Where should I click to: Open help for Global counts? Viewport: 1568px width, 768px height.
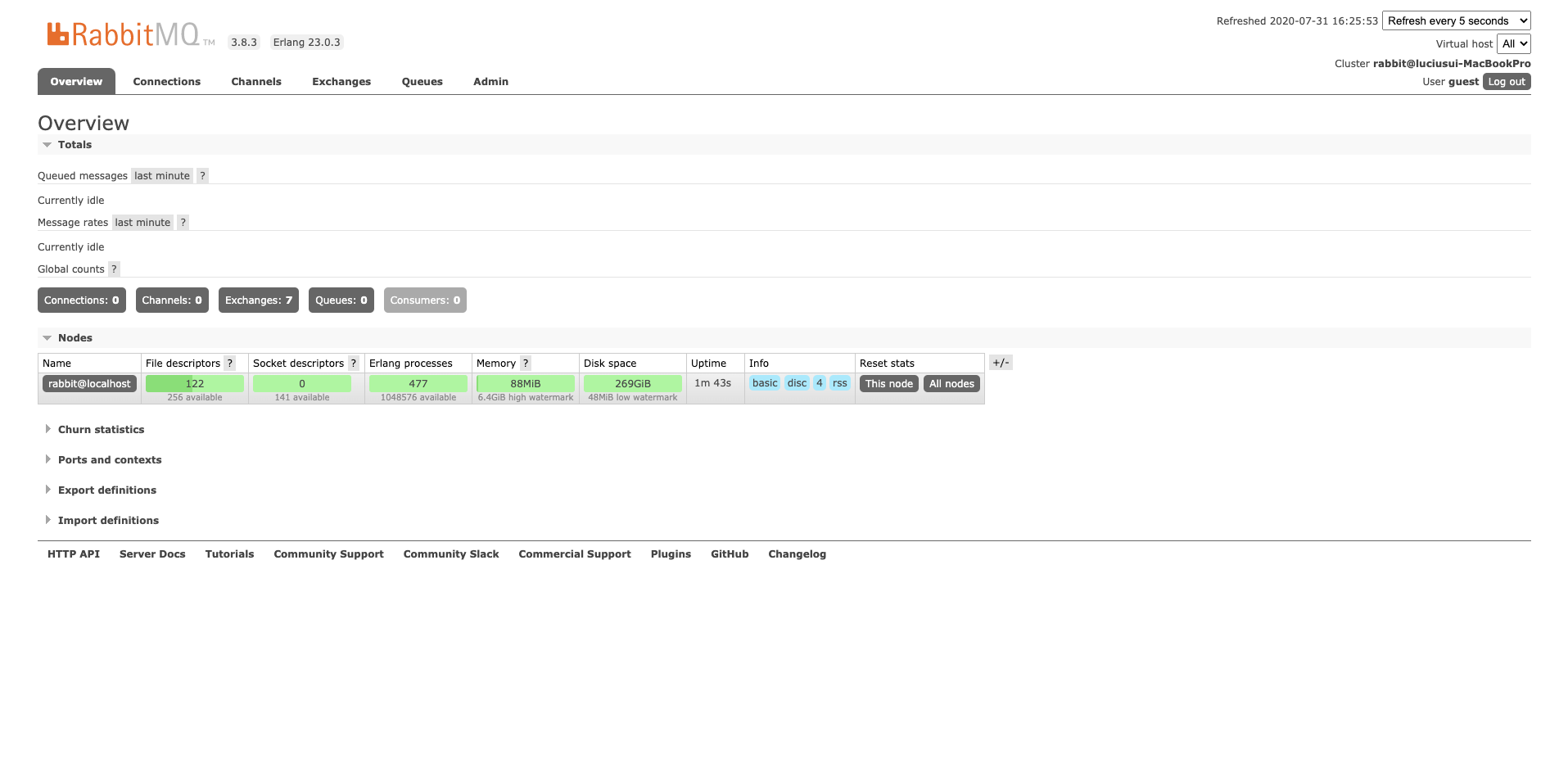click(115, 269)
